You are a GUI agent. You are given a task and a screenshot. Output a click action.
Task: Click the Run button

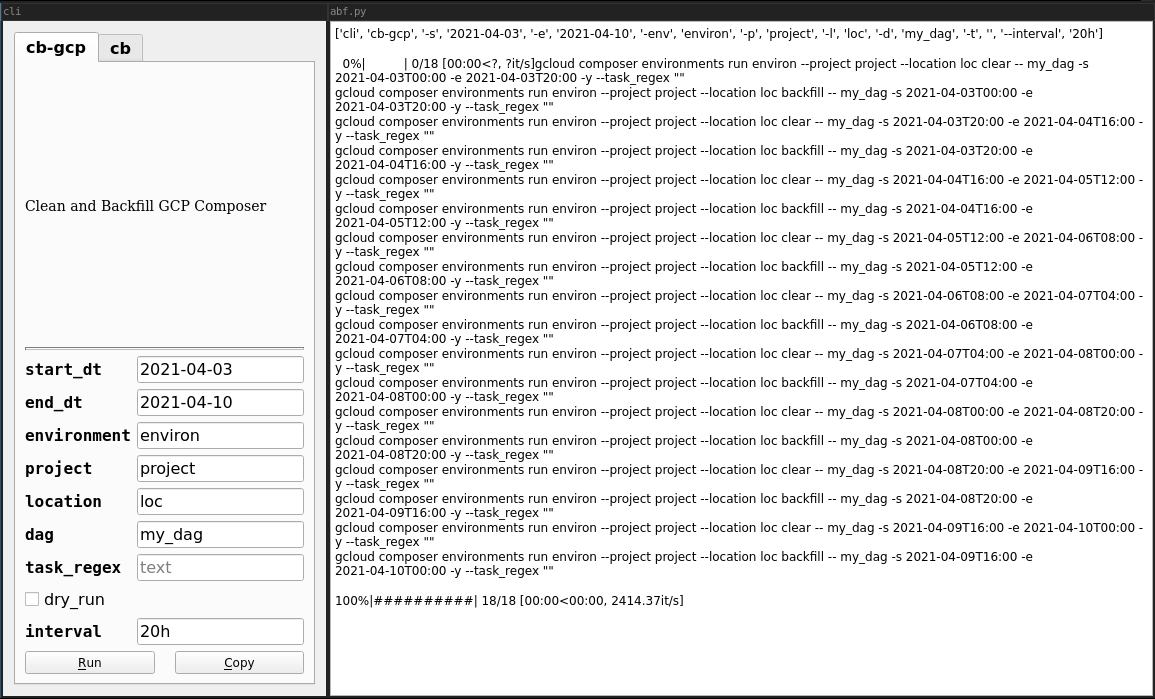pos(89,662)
